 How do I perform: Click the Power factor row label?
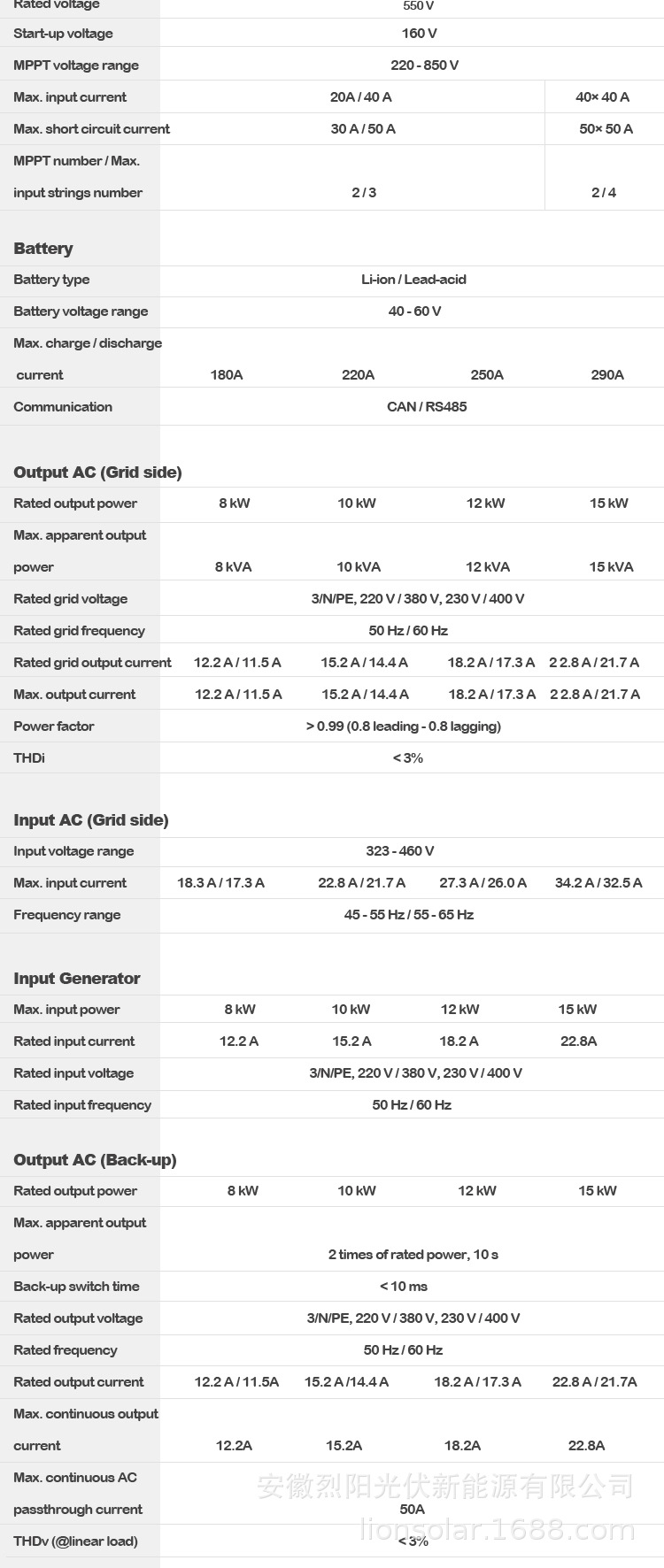point(53,726)
